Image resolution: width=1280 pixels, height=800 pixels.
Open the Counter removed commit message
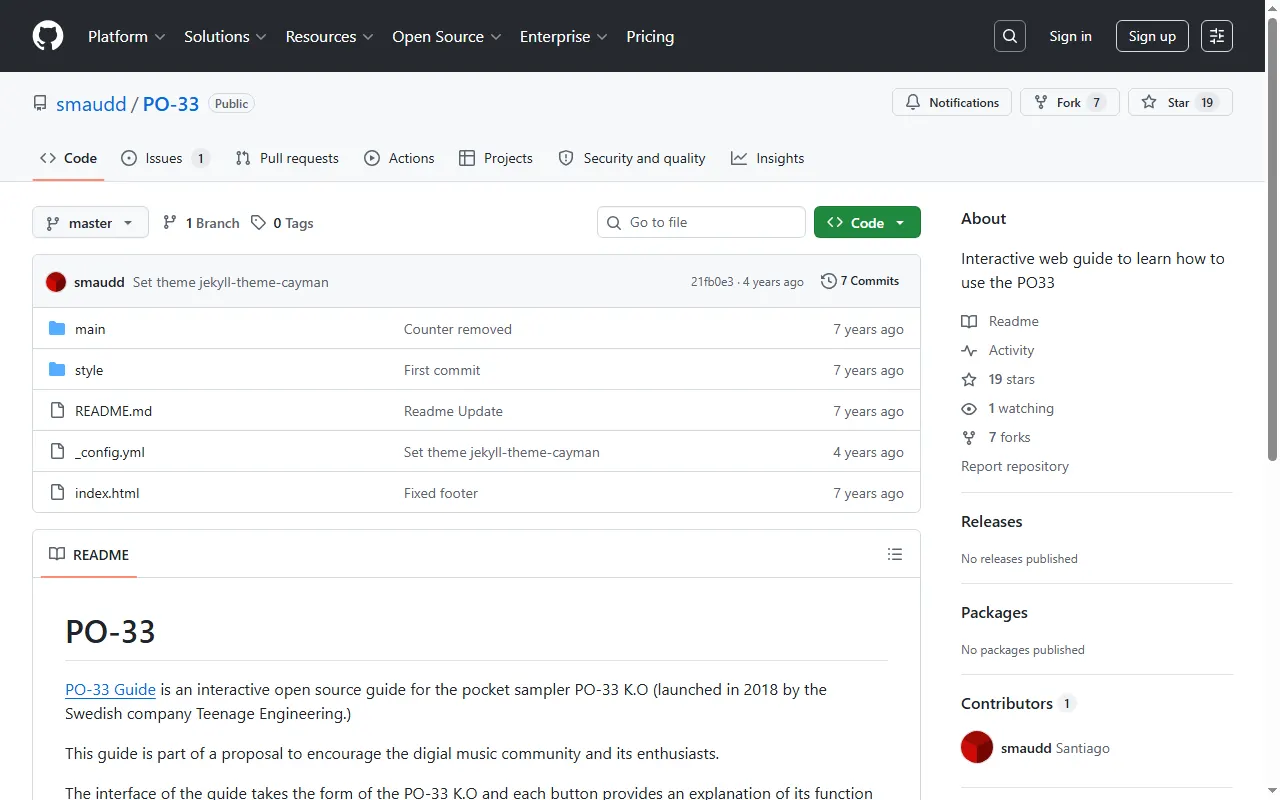pos(458,329)
